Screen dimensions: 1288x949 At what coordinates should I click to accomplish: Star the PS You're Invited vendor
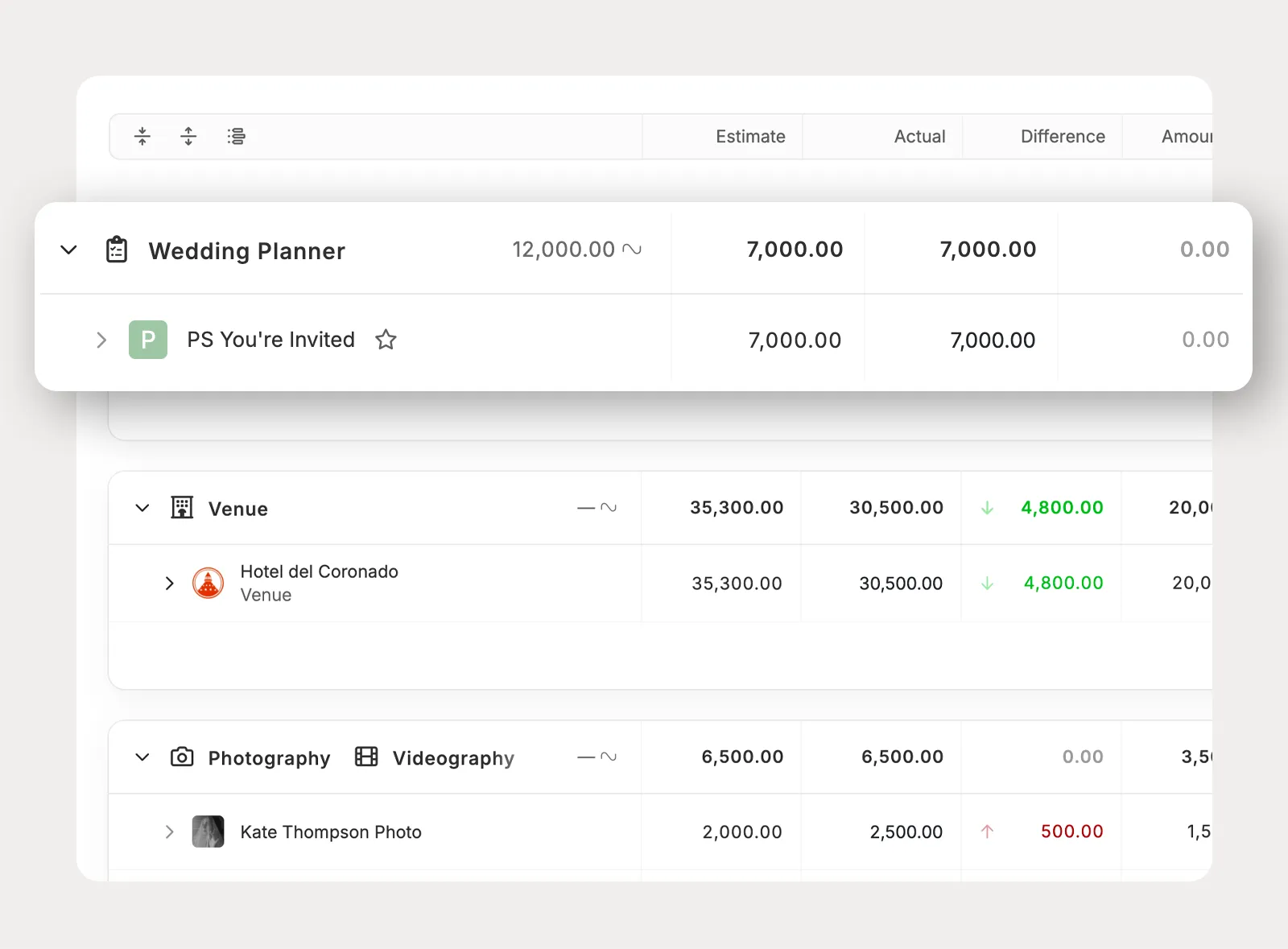coord(386,340)
